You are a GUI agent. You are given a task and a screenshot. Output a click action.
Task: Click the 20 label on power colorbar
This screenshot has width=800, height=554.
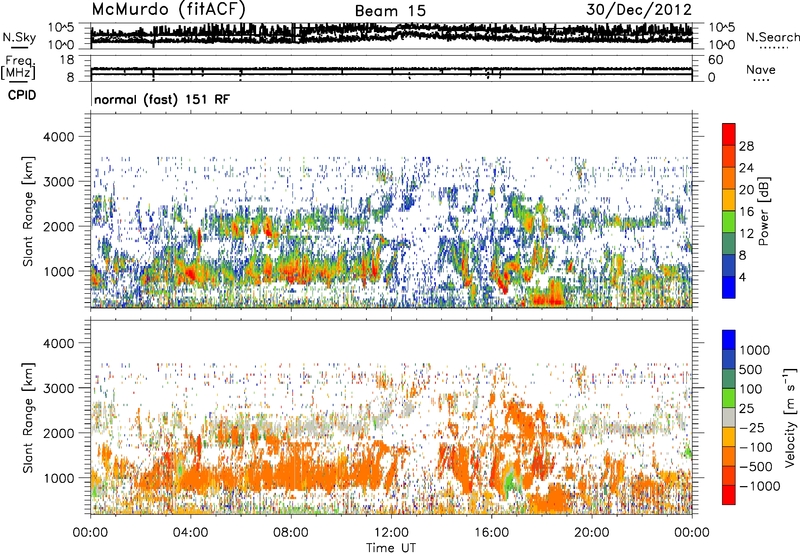pyautogui.click(x=746, y=190)
